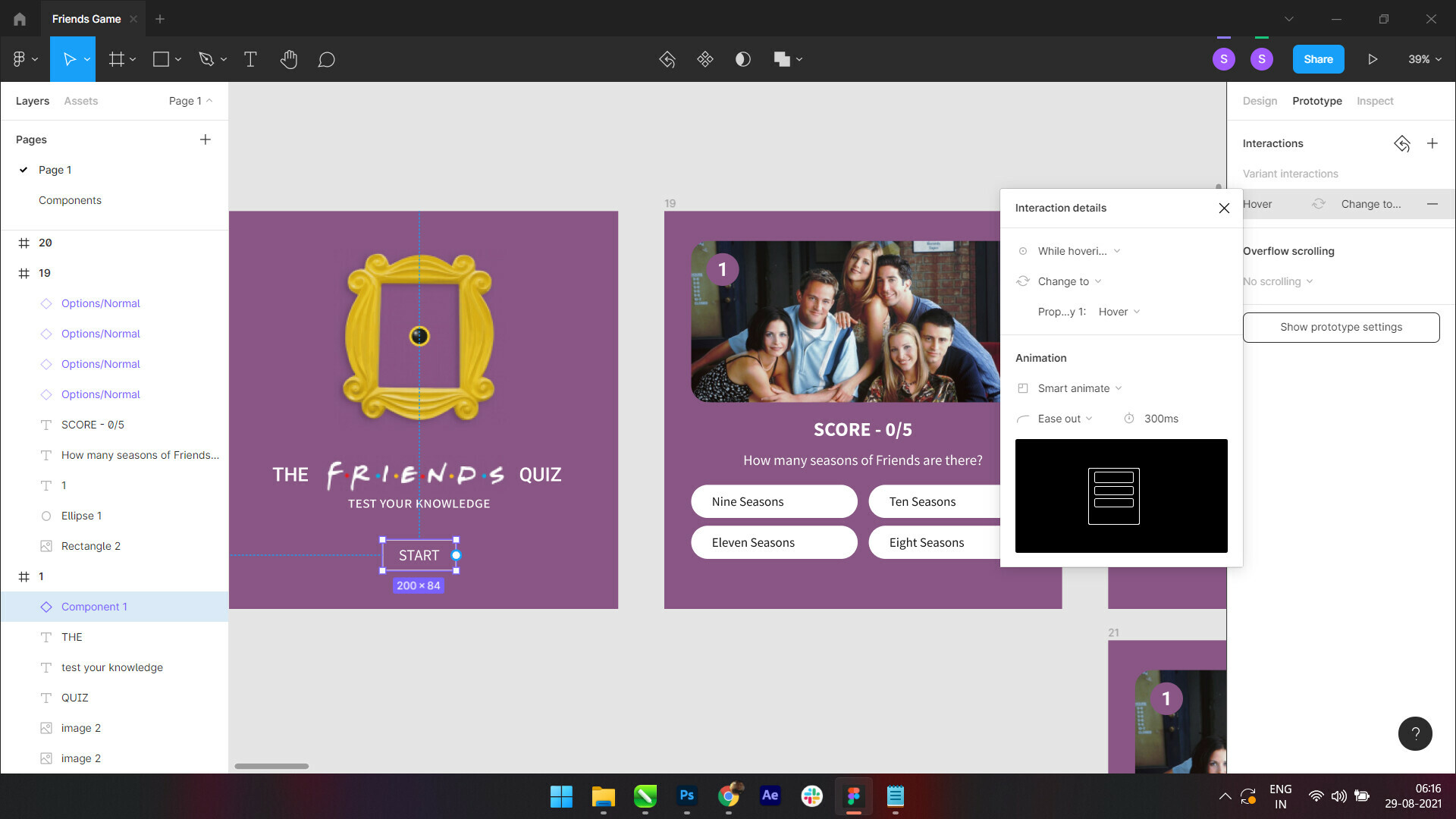Select the Hand tool
Image resolution: width=1456 pixels, height=819 pixels.
point(288,59)
